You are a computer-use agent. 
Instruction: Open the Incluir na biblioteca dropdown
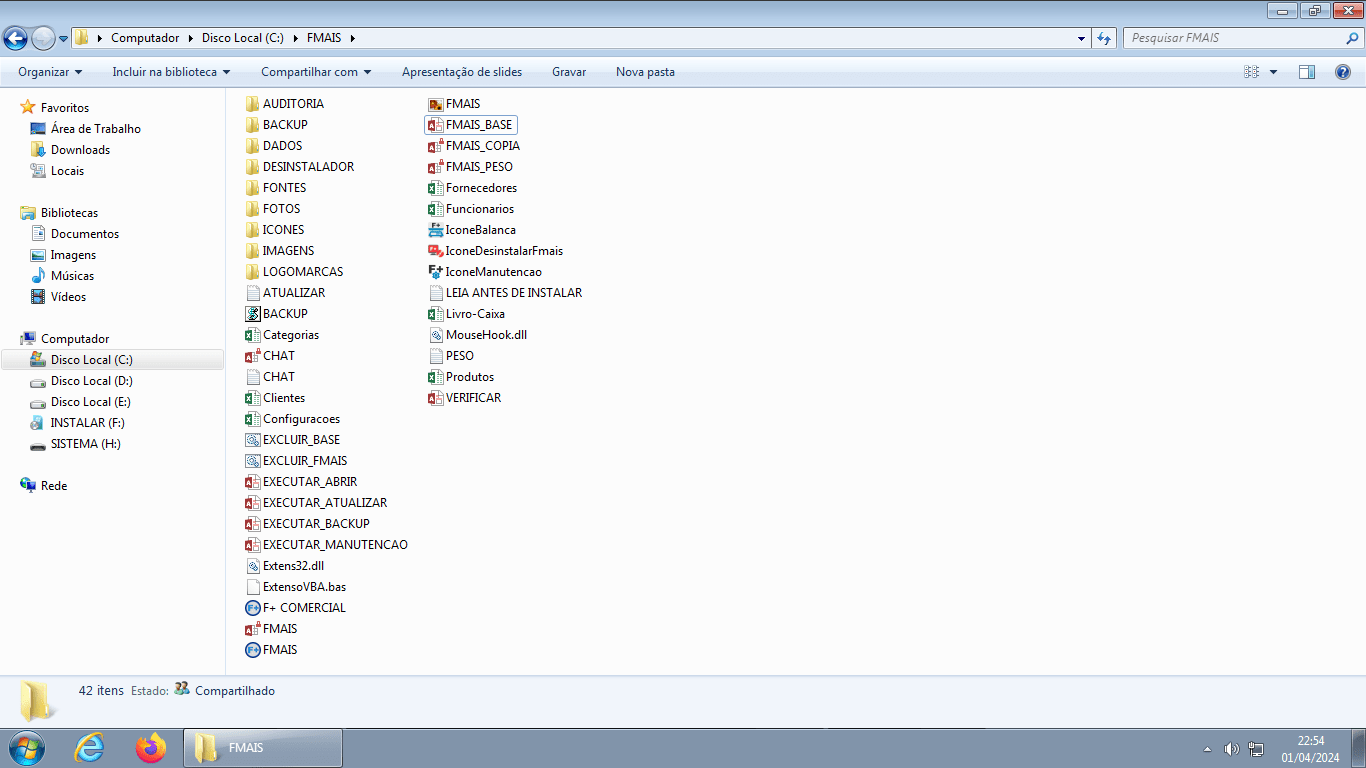pyautogui.click(x=171, y=72)
